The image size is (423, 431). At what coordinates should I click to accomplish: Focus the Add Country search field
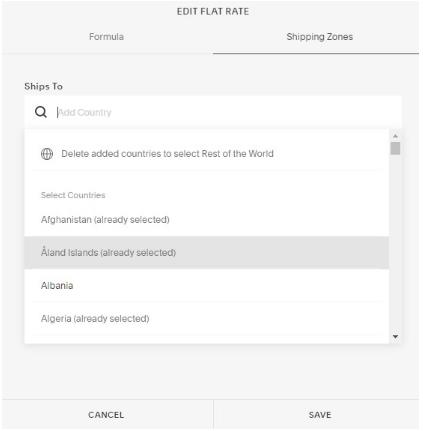tap(213, 112)
